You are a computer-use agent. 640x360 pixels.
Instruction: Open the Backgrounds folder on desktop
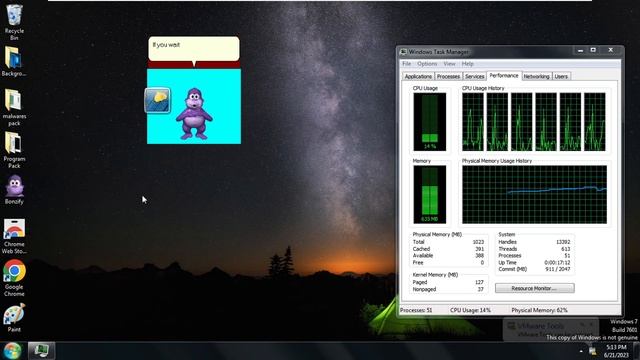pyautogui.click(x=14, y=62)
